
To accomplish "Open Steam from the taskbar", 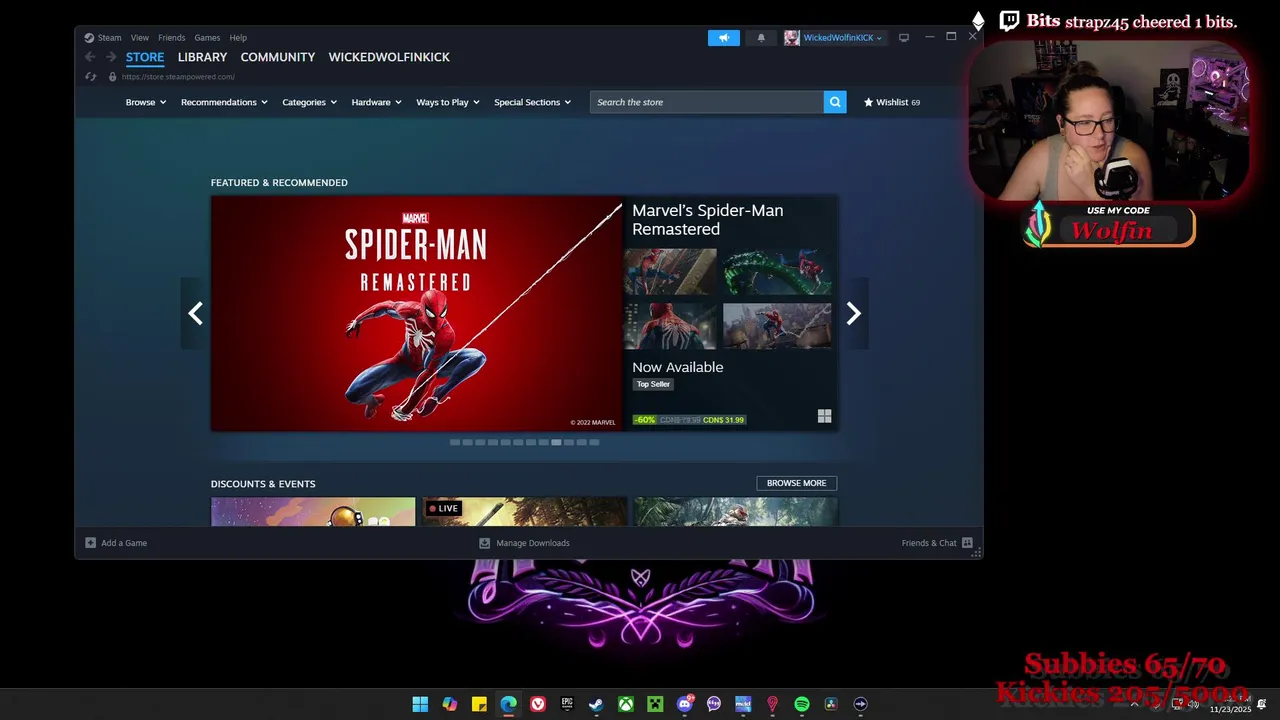I will (x=596, y=704).
